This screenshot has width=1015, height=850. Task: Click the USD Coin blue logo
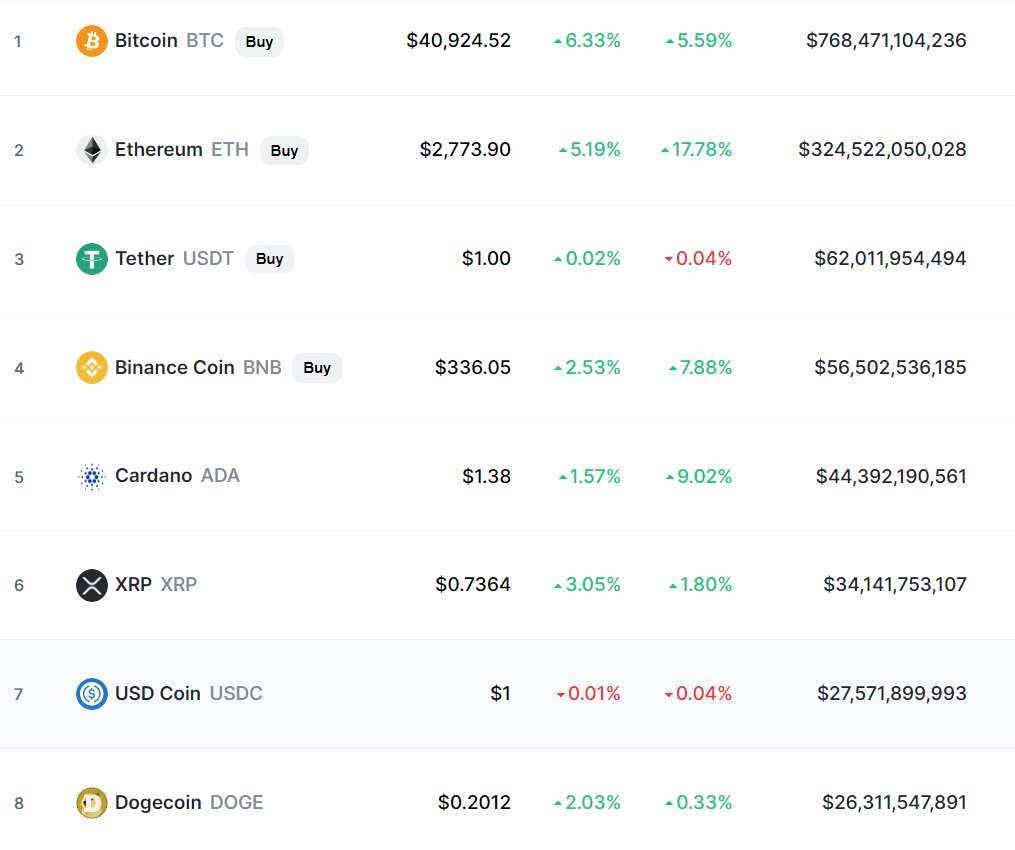[x=92, y=694]
